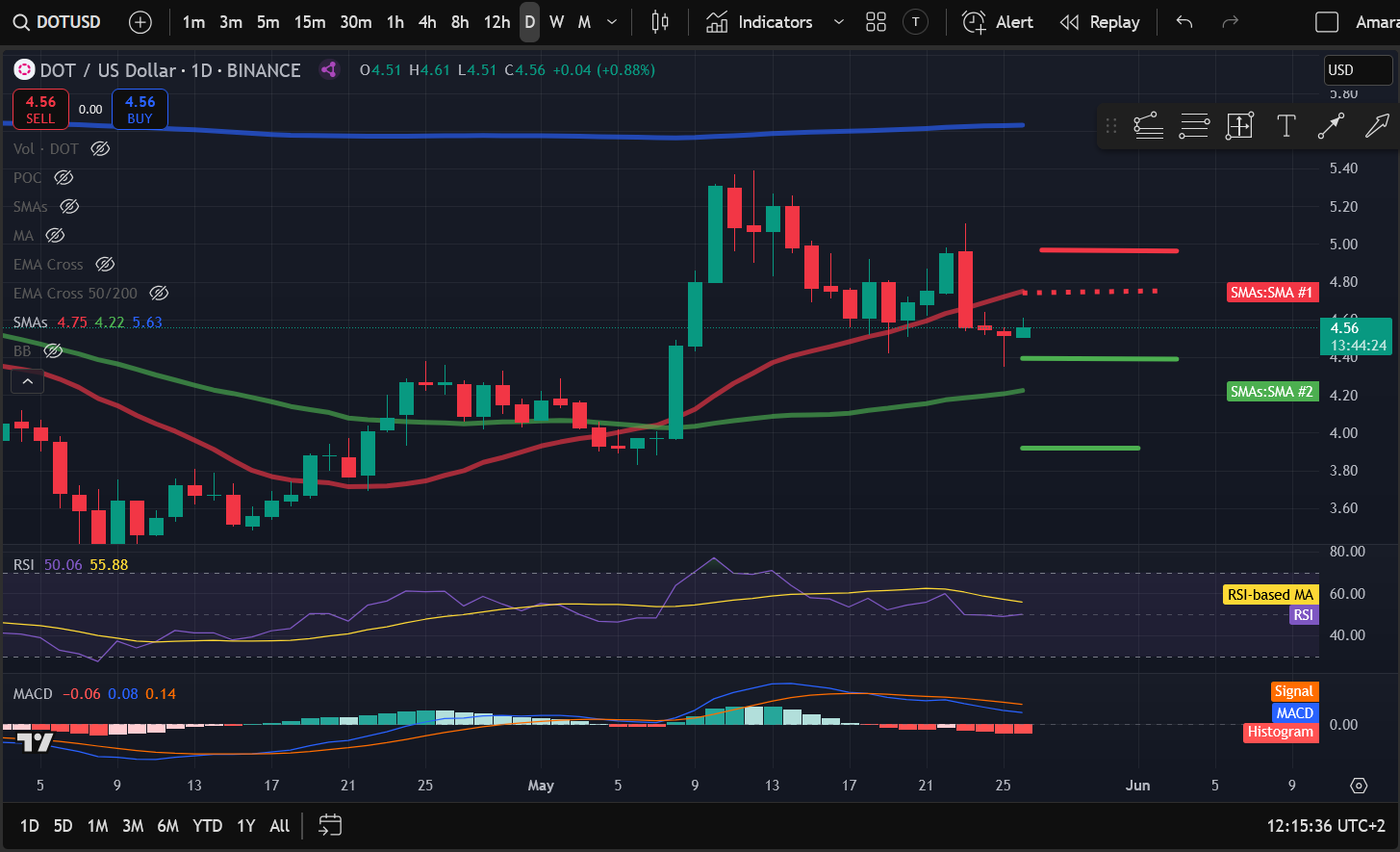
Task: Select the 3M date range
Action: [x=133, y=826]
